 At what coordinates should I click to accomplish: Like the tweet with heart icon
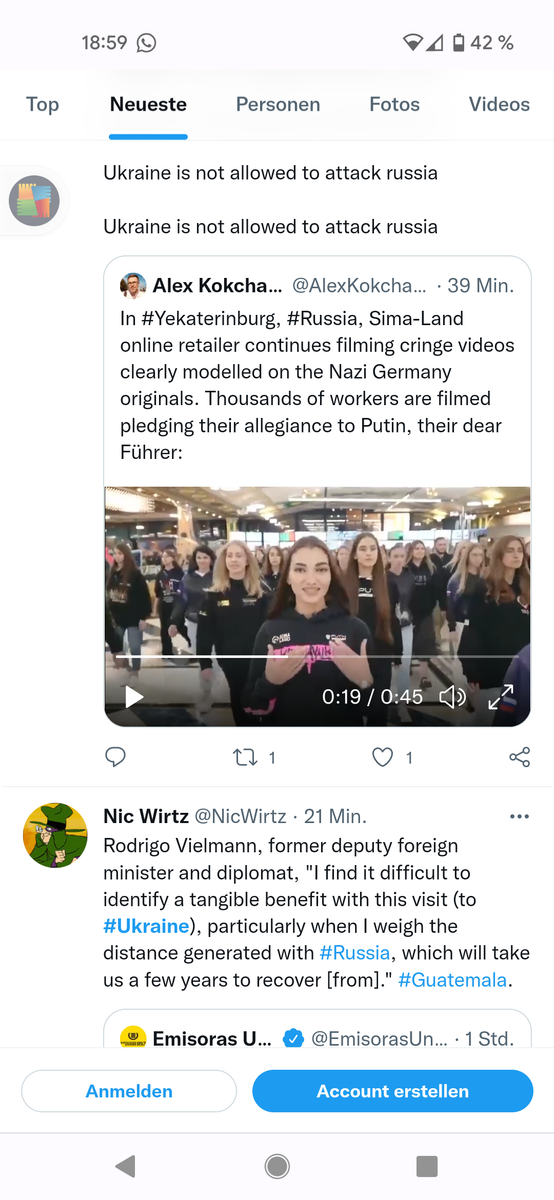coord(383,757)
